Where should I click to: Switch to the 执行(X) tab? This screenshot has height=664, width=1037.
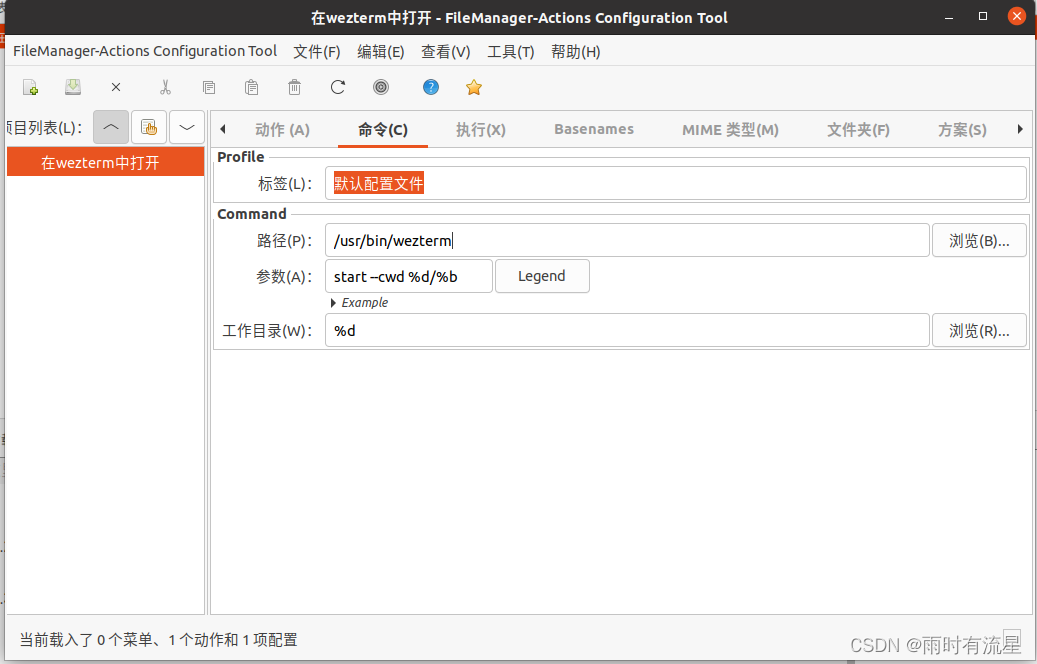[x=480, y=128]
